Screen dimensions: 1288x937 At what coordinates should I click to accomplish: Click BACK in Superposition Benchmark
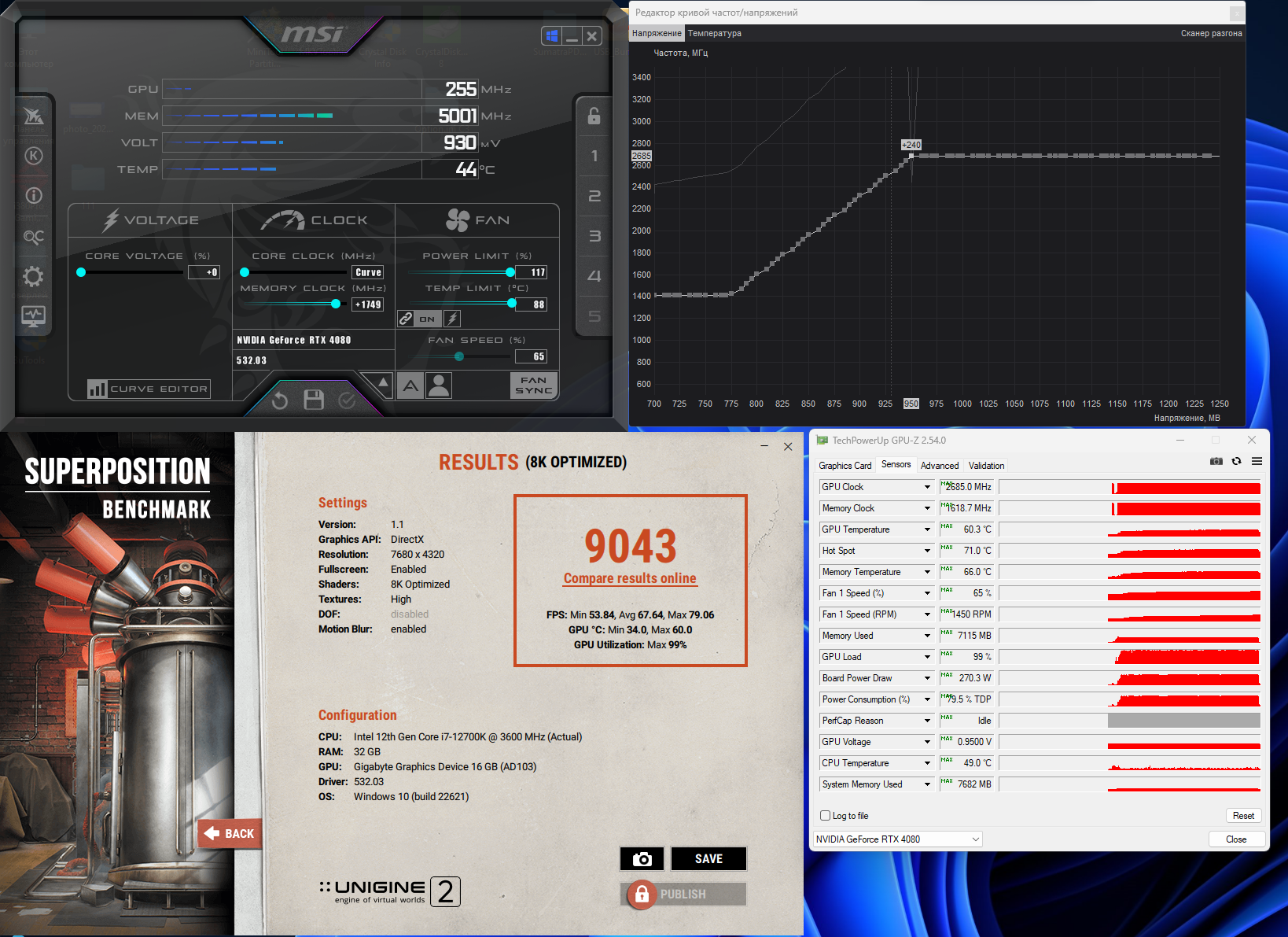coord(230,834)
